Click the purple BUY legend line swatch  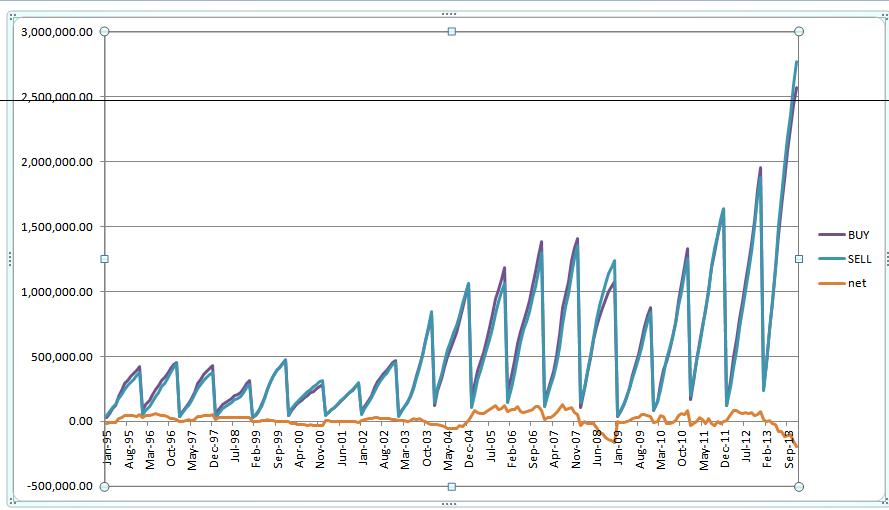832,235
